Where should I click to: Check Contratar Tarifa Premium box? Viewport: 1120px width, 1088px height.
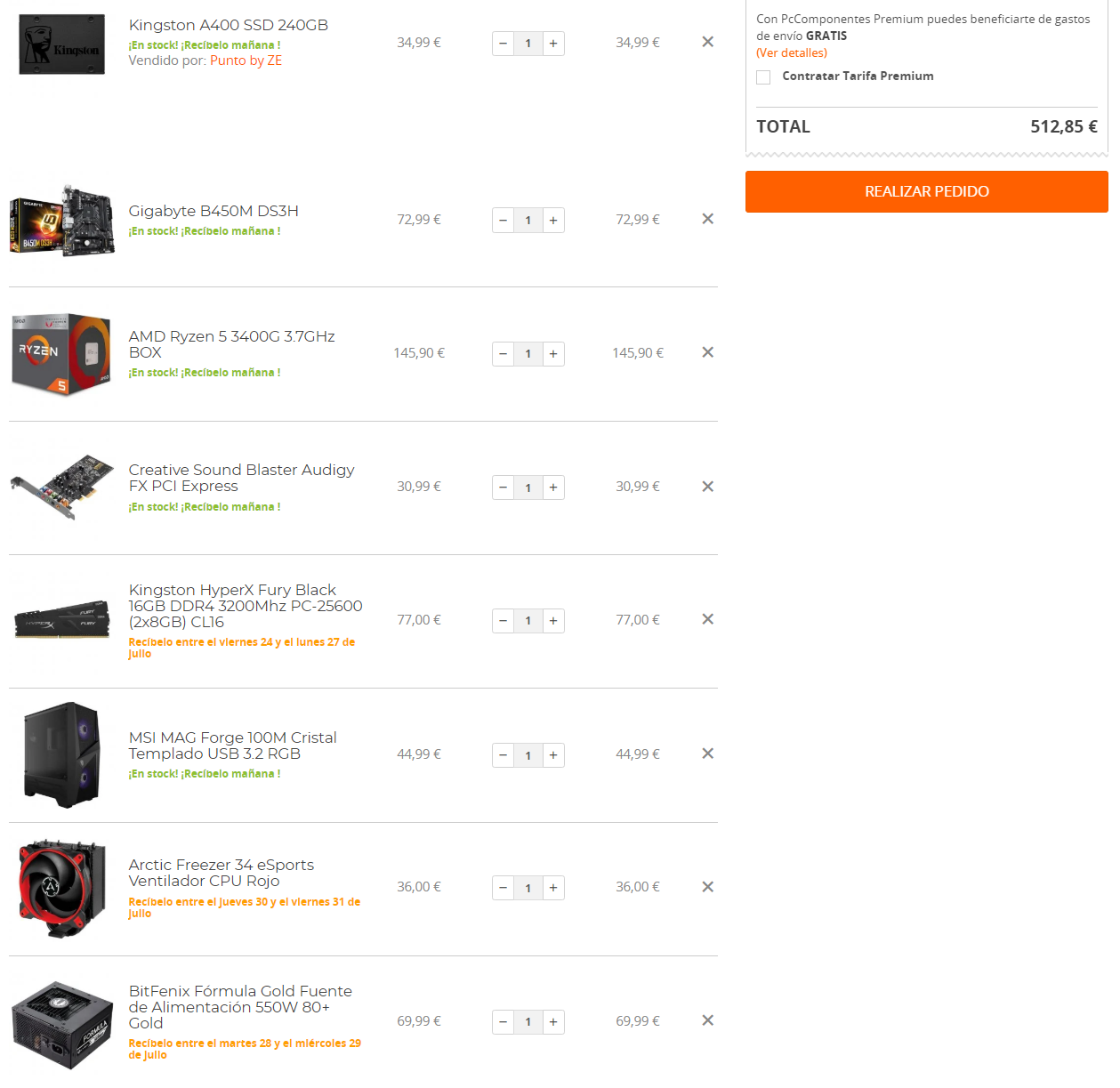pyautogui.click(x=763, y=77)
